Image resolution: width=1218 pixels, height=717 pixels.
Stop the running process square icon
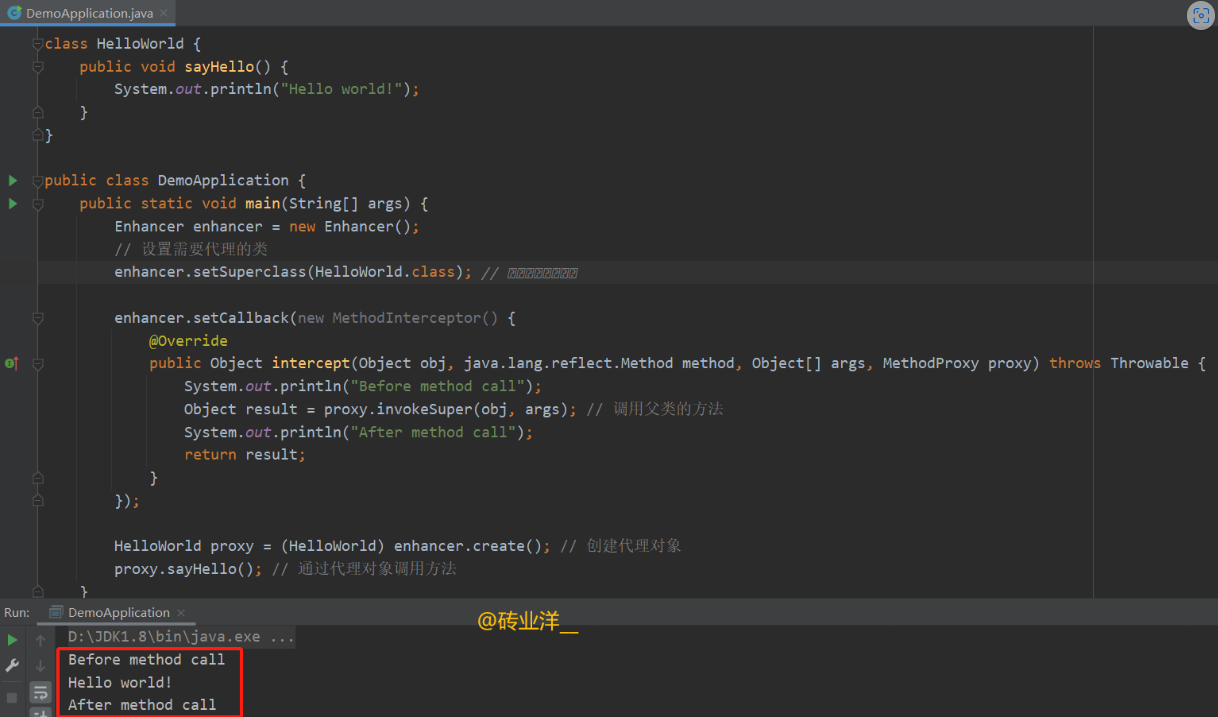click(12, 696)
